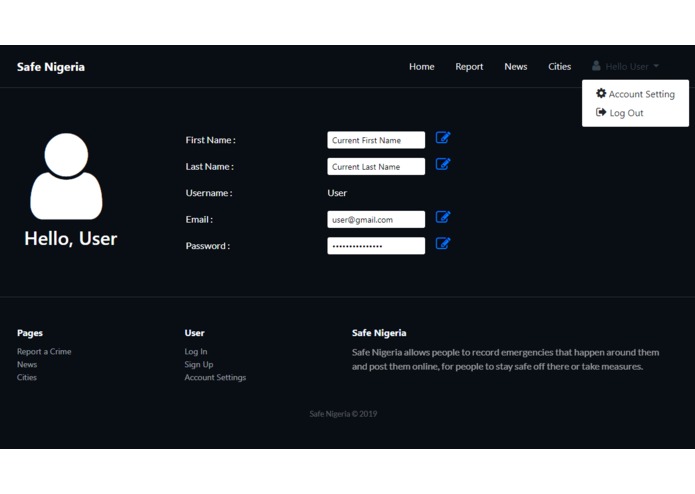Open Report in the navigation bar
695x494 pixels.
[x=469, y=66]
